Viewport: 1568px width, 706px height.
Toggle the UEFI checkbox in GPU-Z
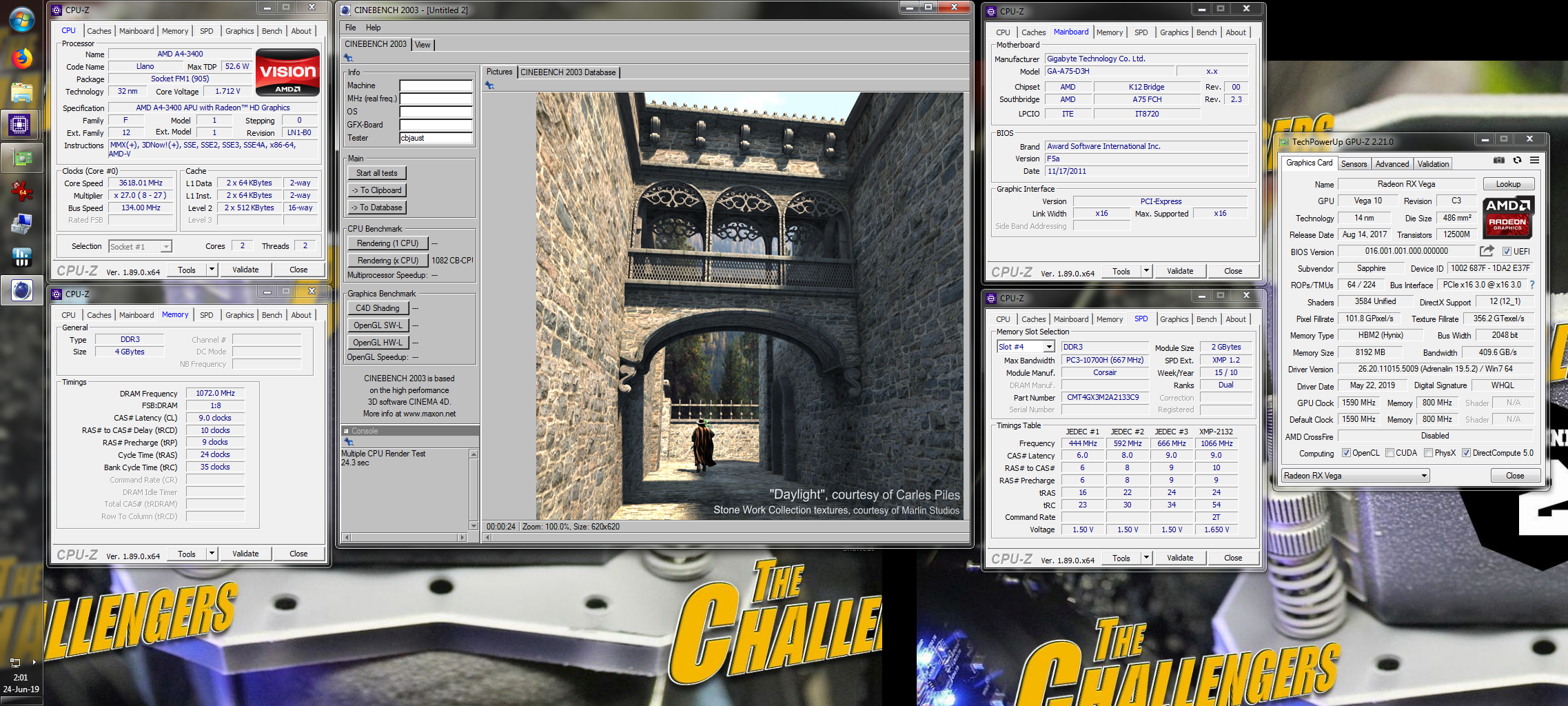click(1507, 252)
